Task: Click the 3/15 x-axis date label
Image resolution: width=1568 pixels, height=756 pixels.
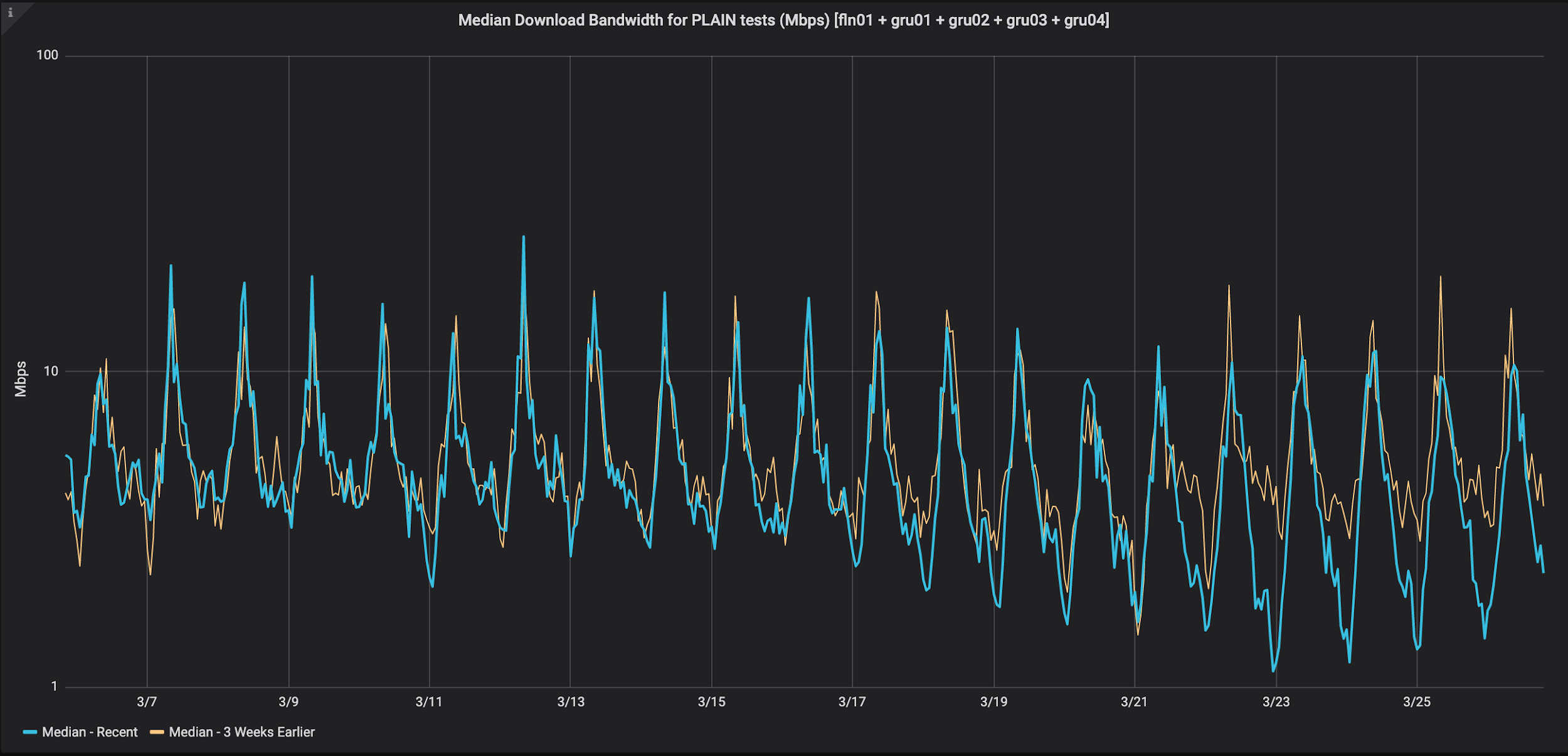Action: pyautogui.click(x=712, y=702)
